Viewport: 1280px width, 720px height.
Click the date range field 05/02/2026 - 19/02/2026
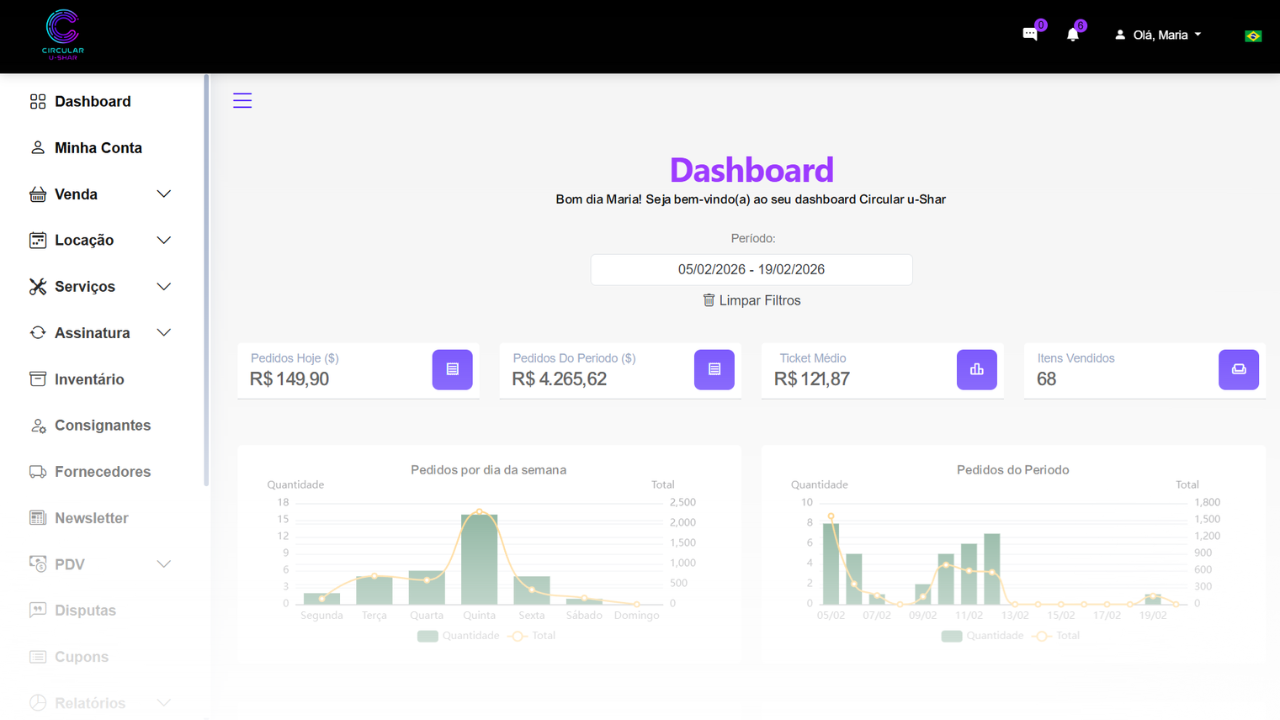[751, 269]
